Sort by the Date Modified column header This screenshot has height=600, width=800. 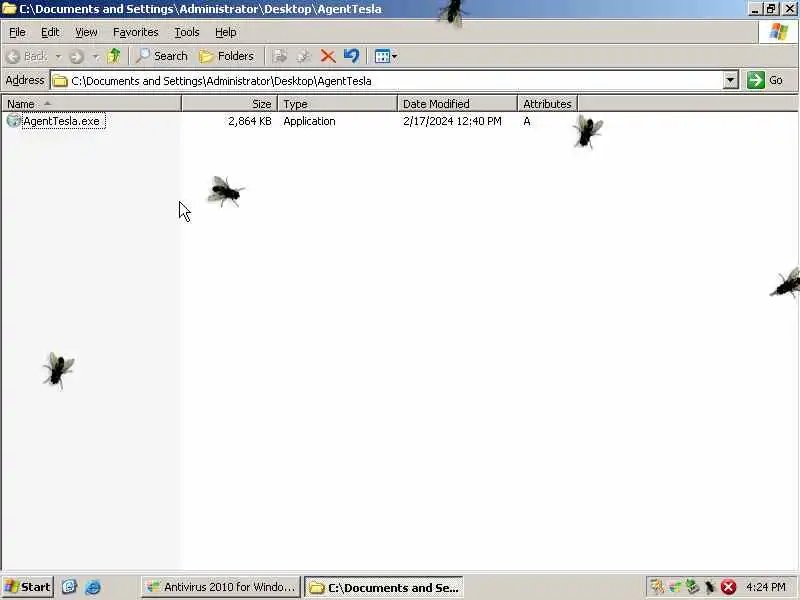click(457, 104)
